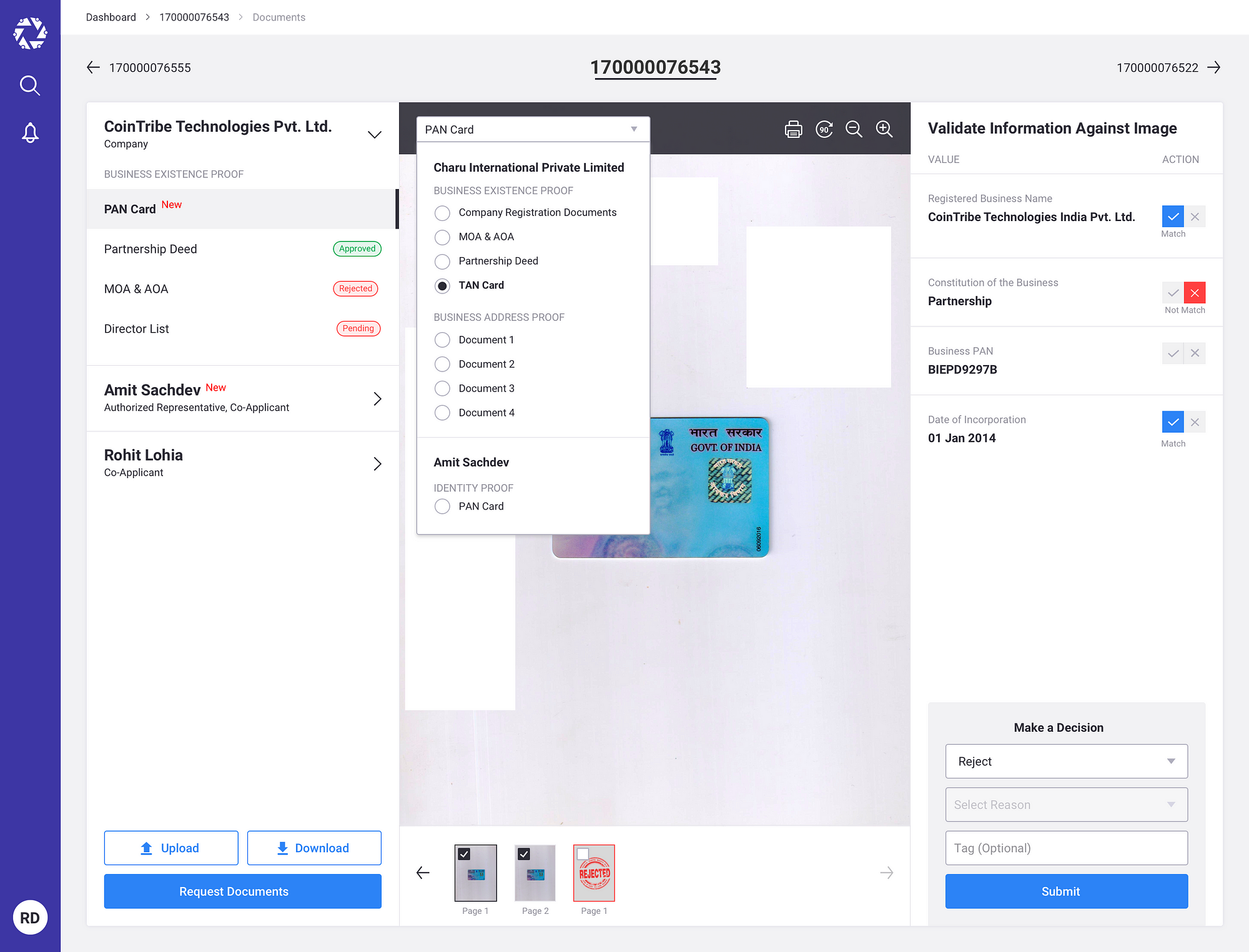Select the MOA & AOA radio option

point(442,237)
